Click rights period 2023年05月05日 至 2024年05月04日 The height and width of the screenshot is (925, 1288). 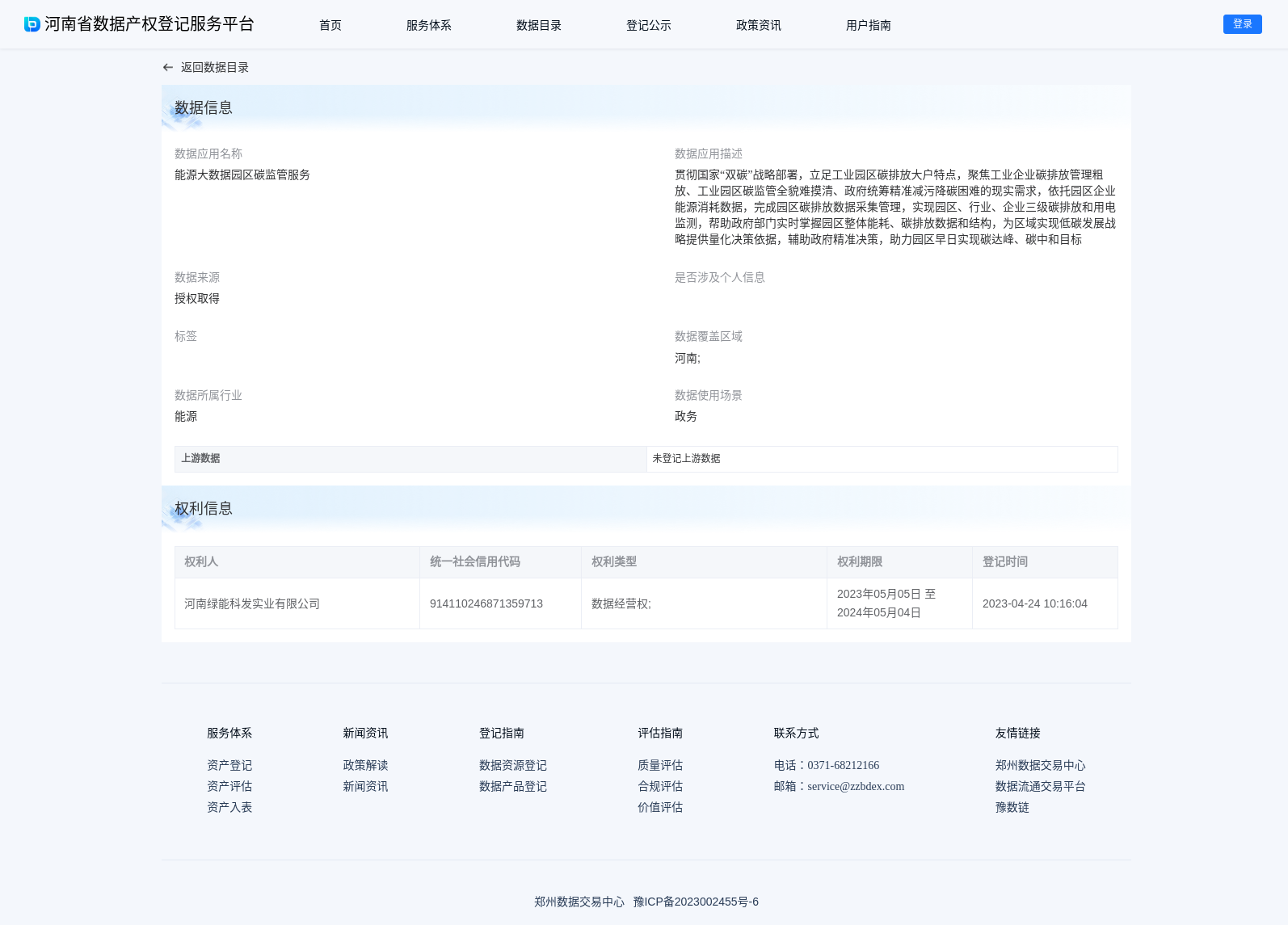tap(886, 603)
